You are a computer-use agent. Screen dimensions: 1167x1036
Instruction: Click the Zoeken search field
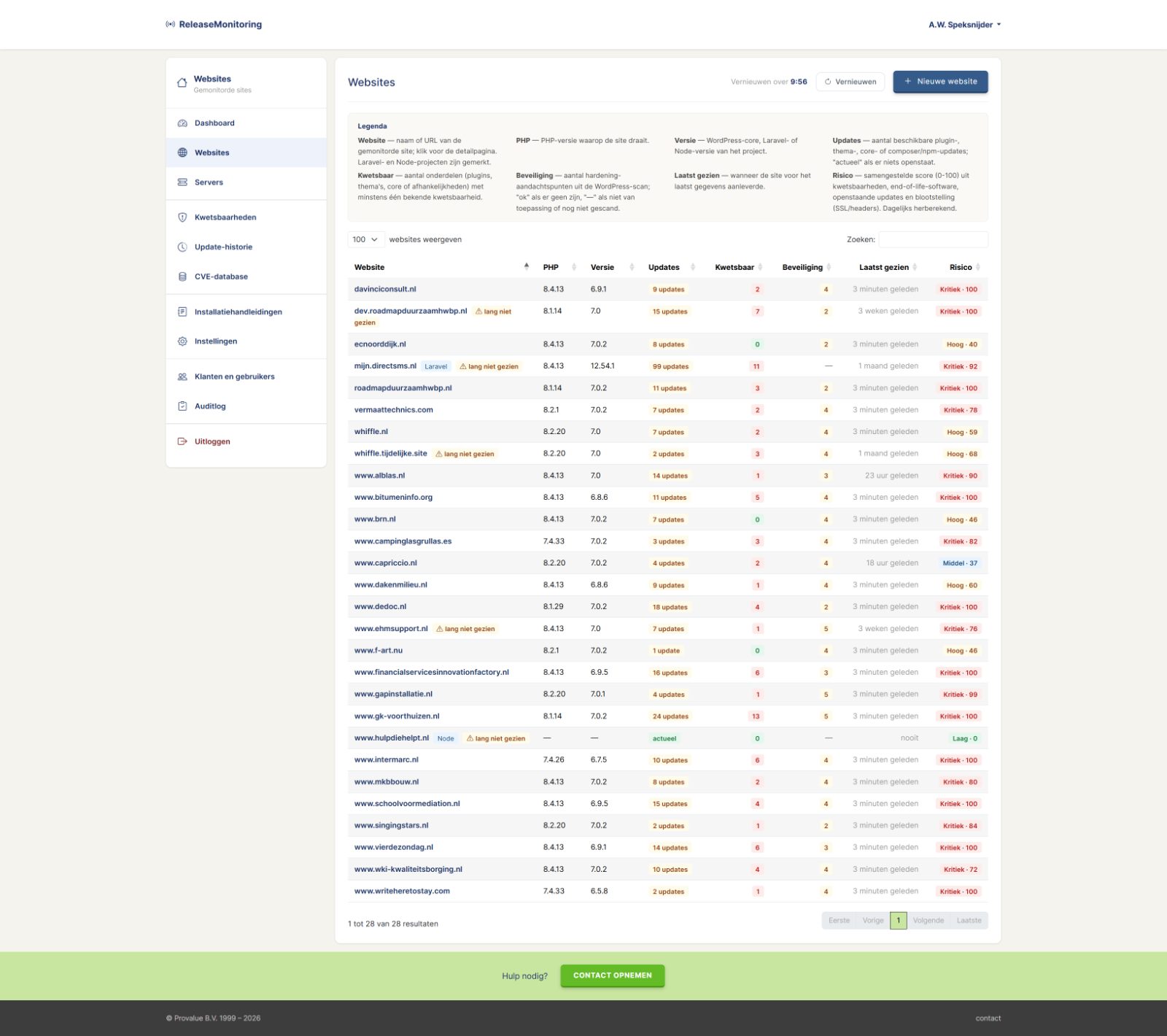tap(933, 239)
